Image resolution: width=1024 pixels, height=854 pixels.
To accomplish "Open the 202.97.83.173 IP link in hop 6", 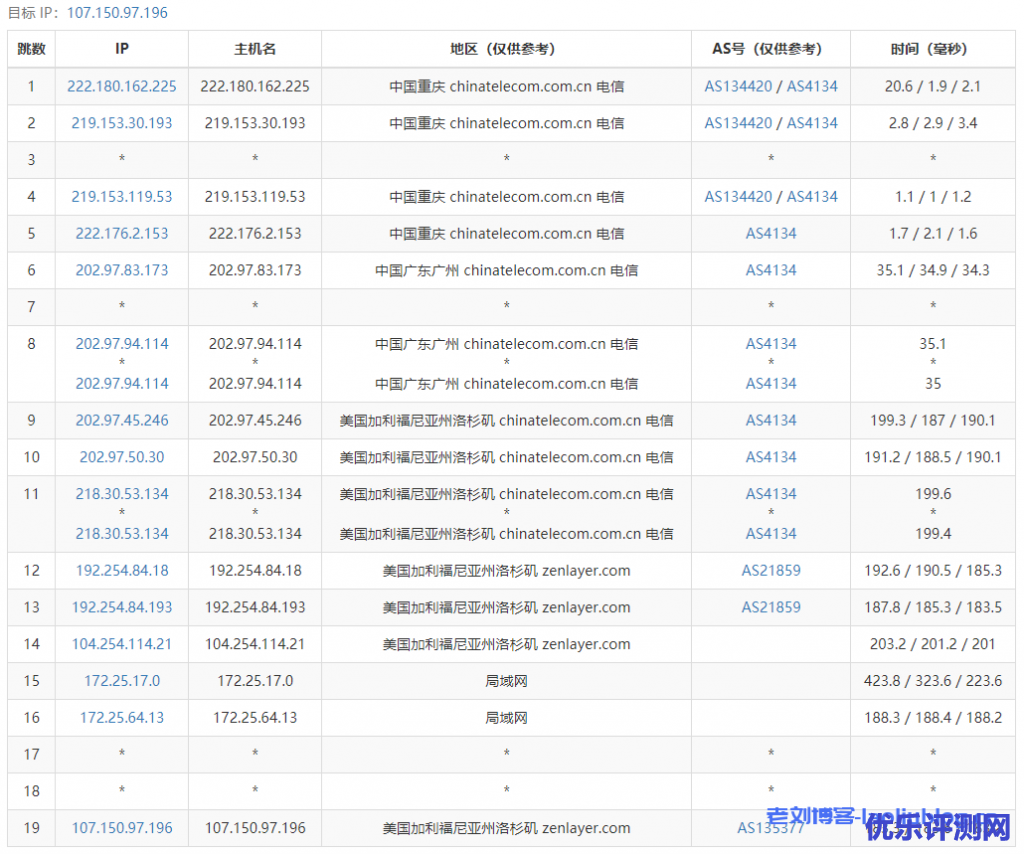I will 122,270.
